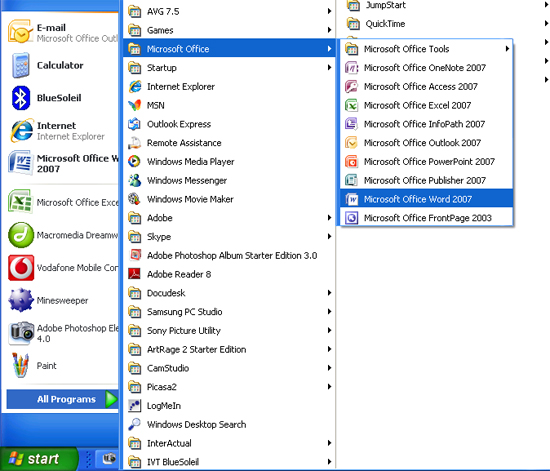Click the Calculator icon in Start menu
This screenshot has width=550, height=471.
pyautogui.click(x=21, y=65)
